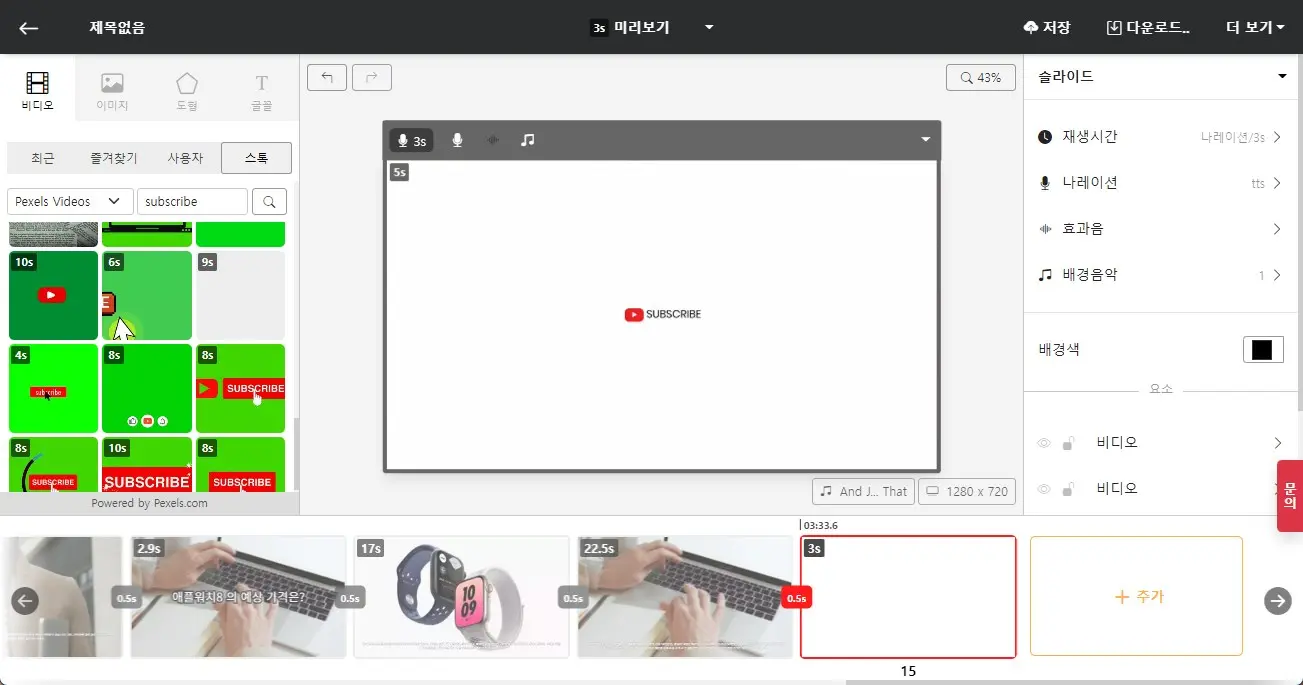Open the background music note icon on slide toolbar
The image size is (1303, 685).
526,140
